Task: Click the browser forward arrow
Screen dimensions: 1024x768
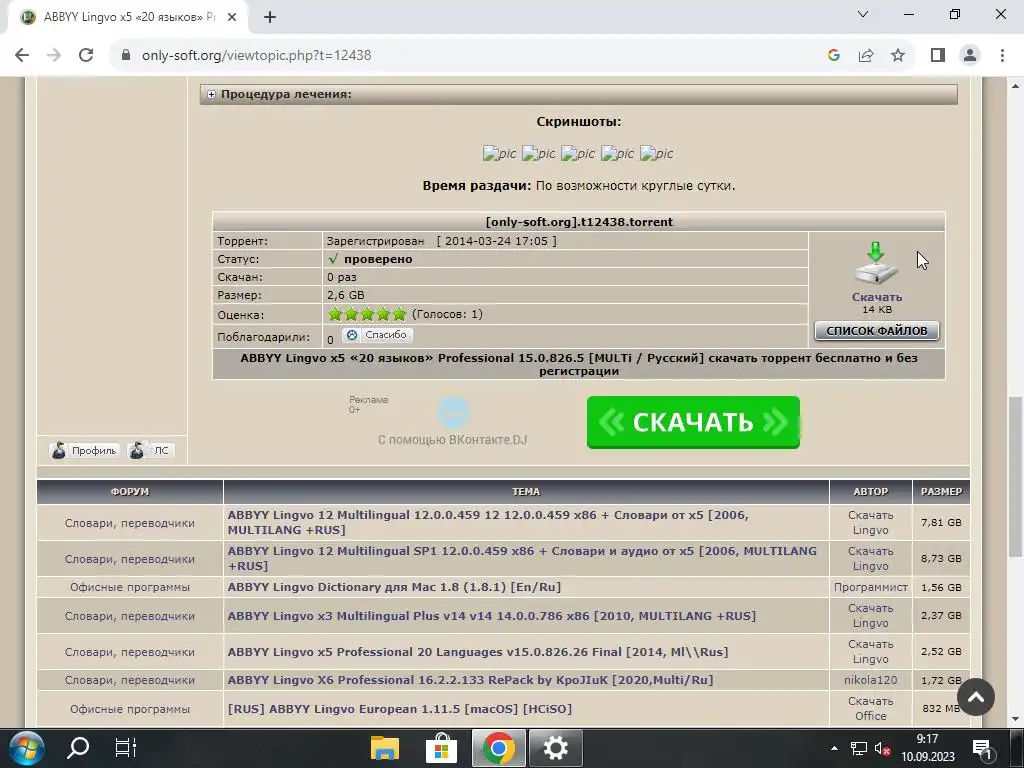Action: [54, 55]
